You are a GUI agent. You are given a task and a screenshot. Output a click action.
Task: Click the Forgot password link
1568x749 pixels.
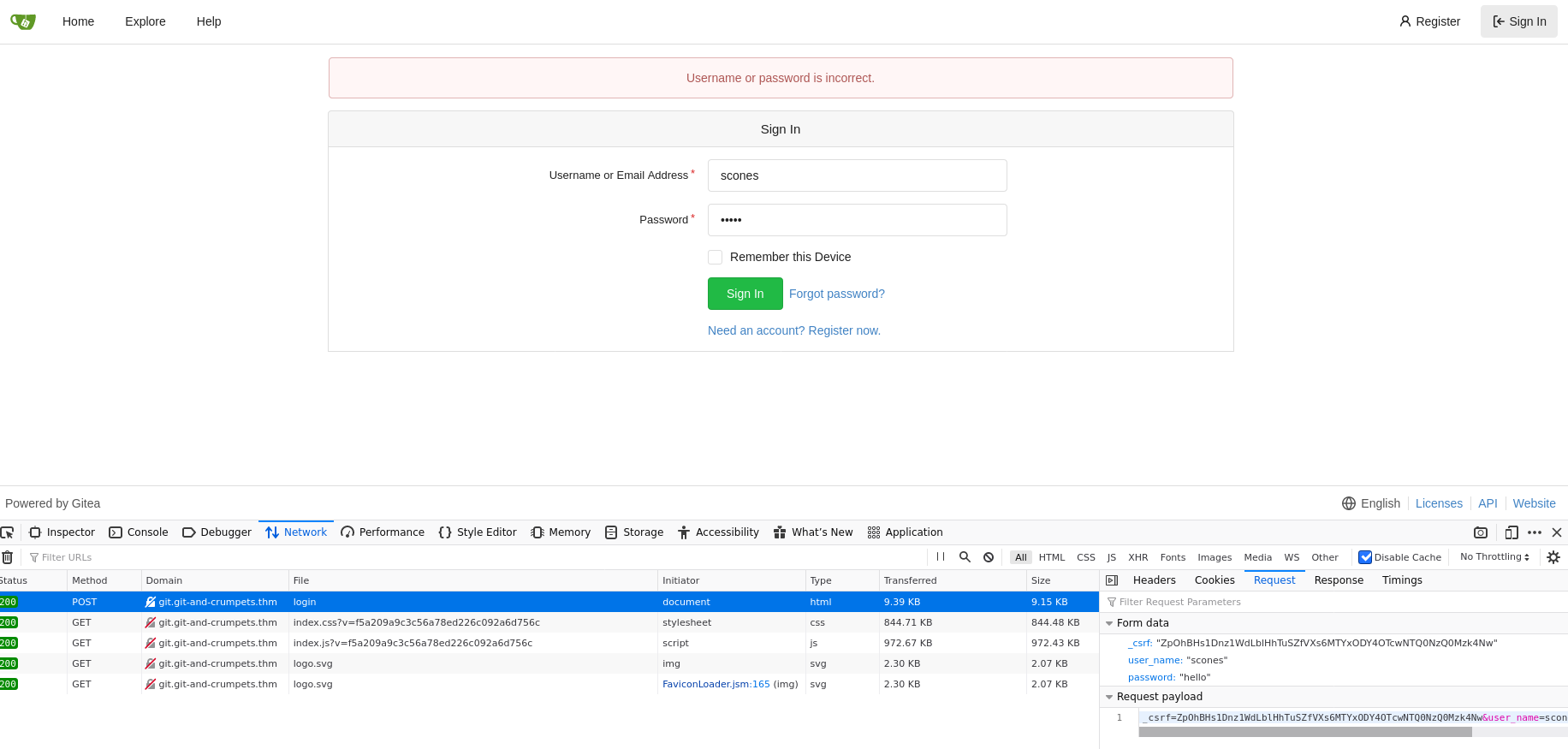pyautogui.click(x=836, y=294)
